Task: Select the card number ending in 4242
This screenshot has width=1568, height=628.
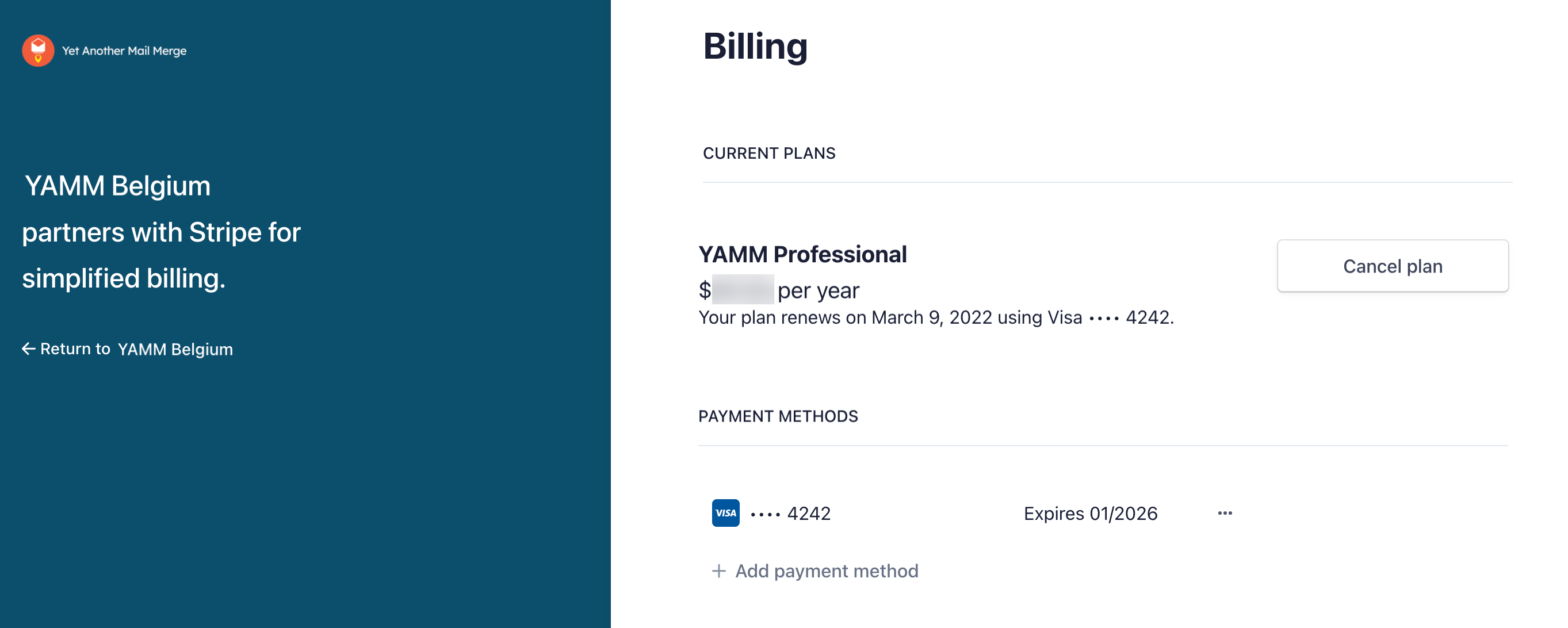Action: pos(791,514)
